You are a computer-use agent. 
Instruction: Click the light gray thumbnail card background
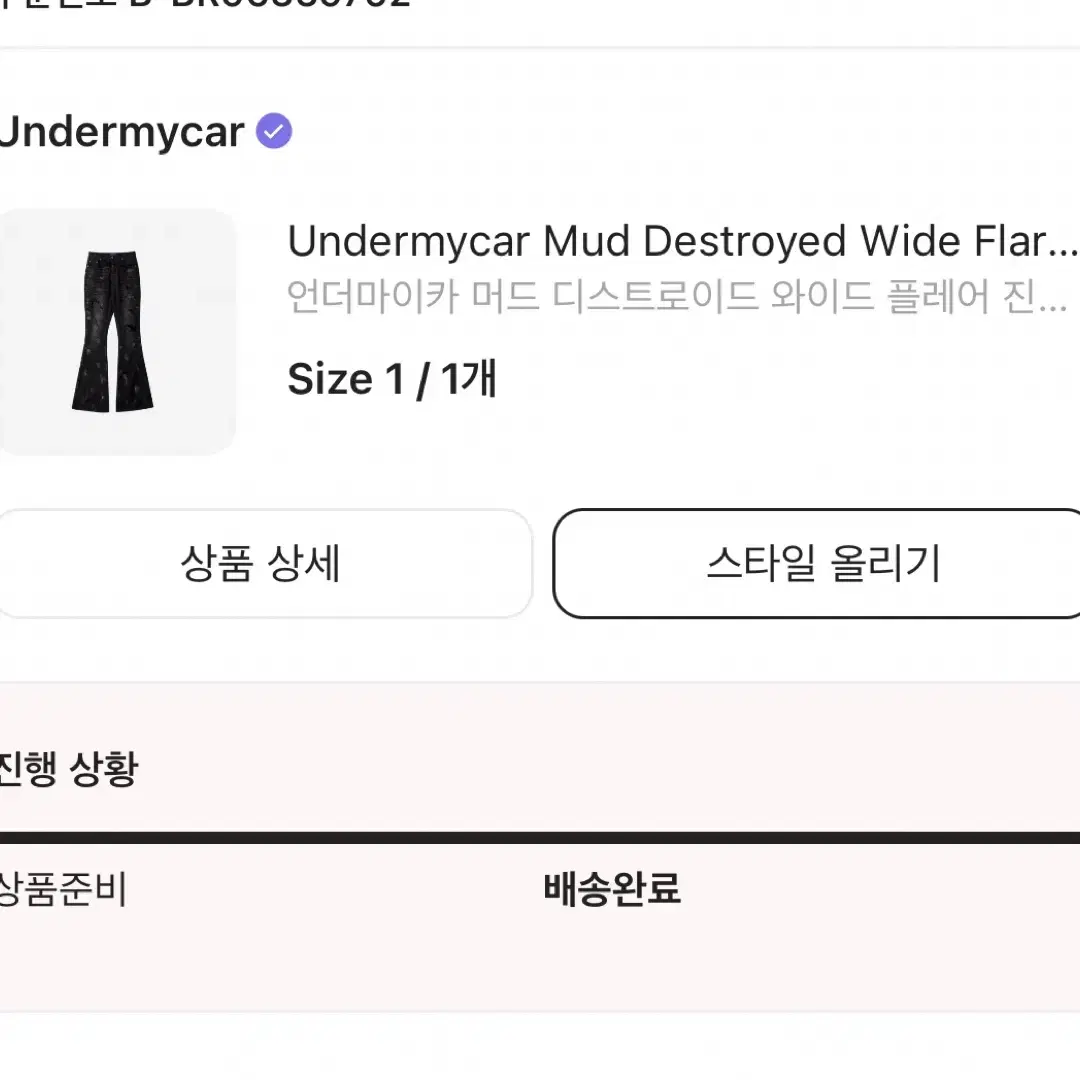(x=117, y=331)
